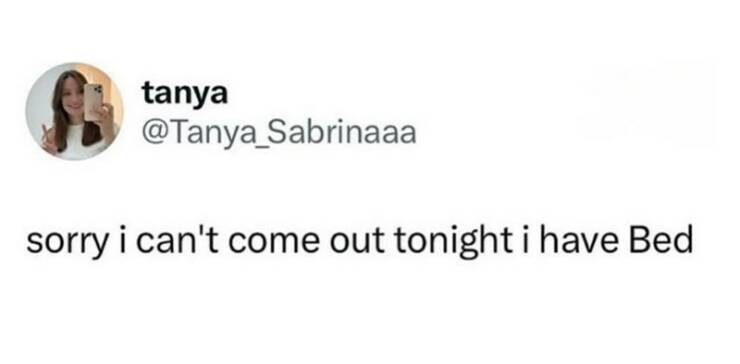740x364 pixels.
Task: Click the peace-sign hand in the avatar
Action: click(x=49, y=138)
